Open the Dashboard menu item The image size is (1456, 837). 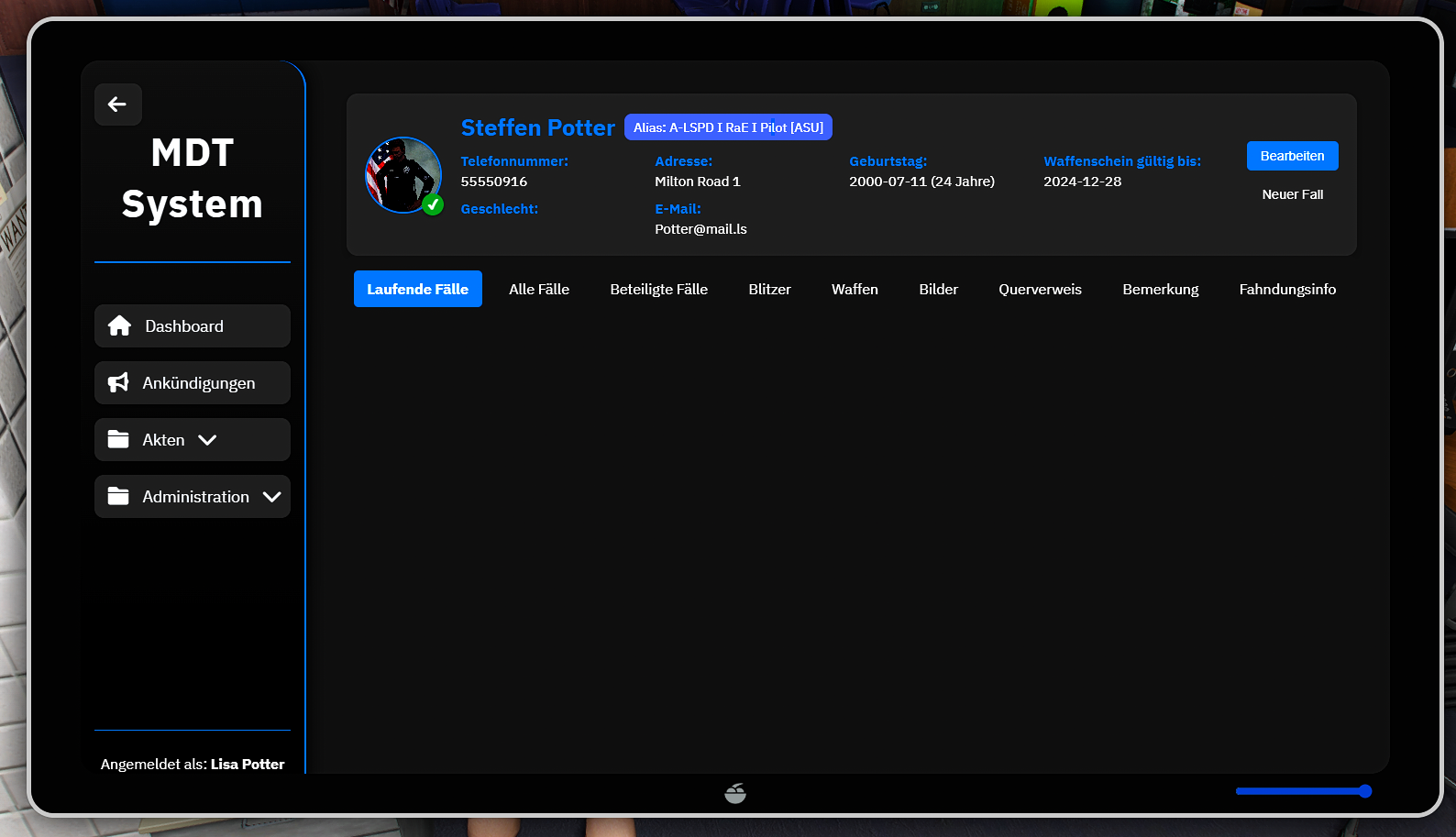[193, 325]
